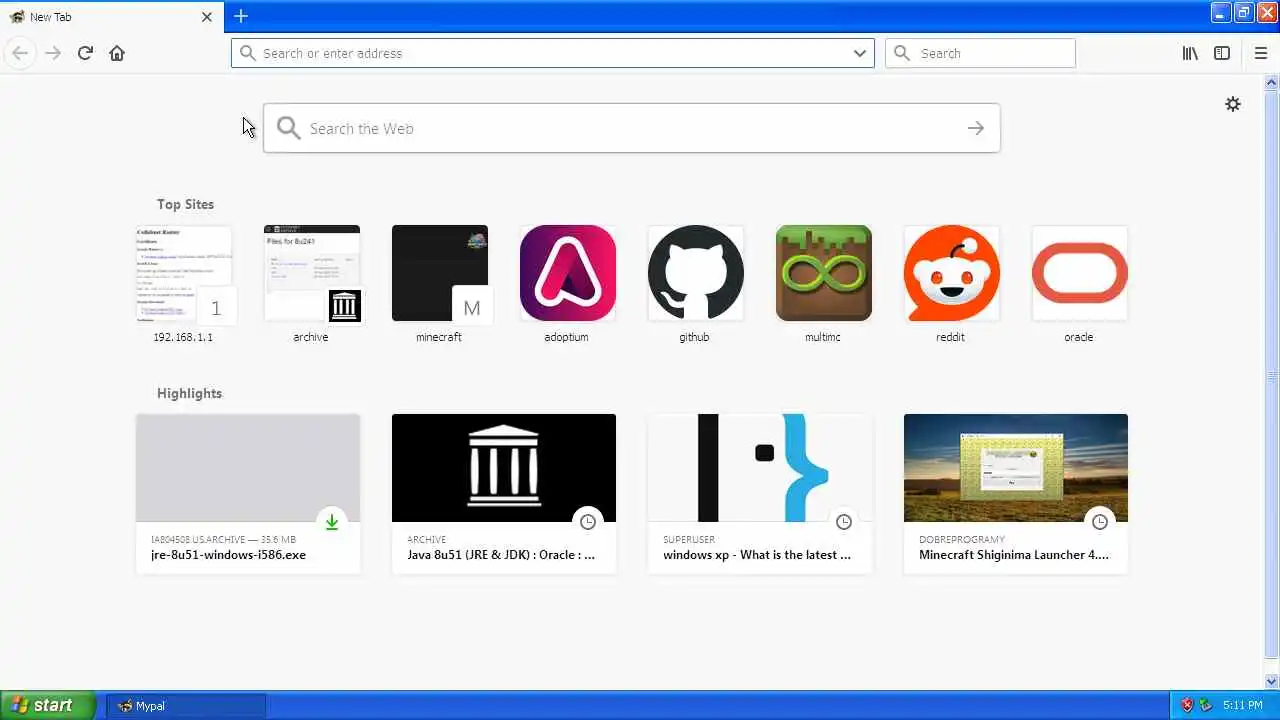Viewport: 1280px width, 720px height.
Task: Open the adoptium top site tile
Action: 567,273
